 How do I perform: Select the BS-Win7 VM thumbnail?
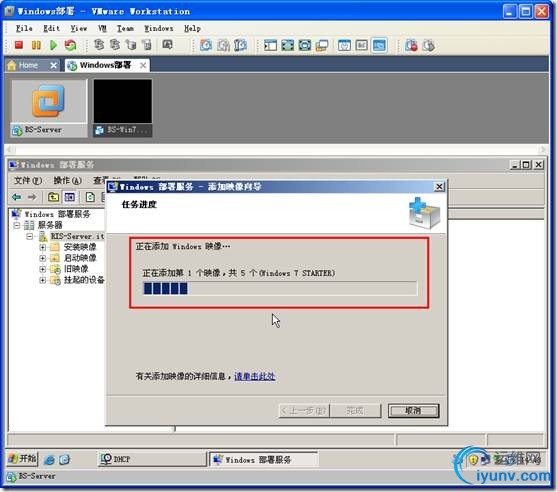(x=123, y=108)
